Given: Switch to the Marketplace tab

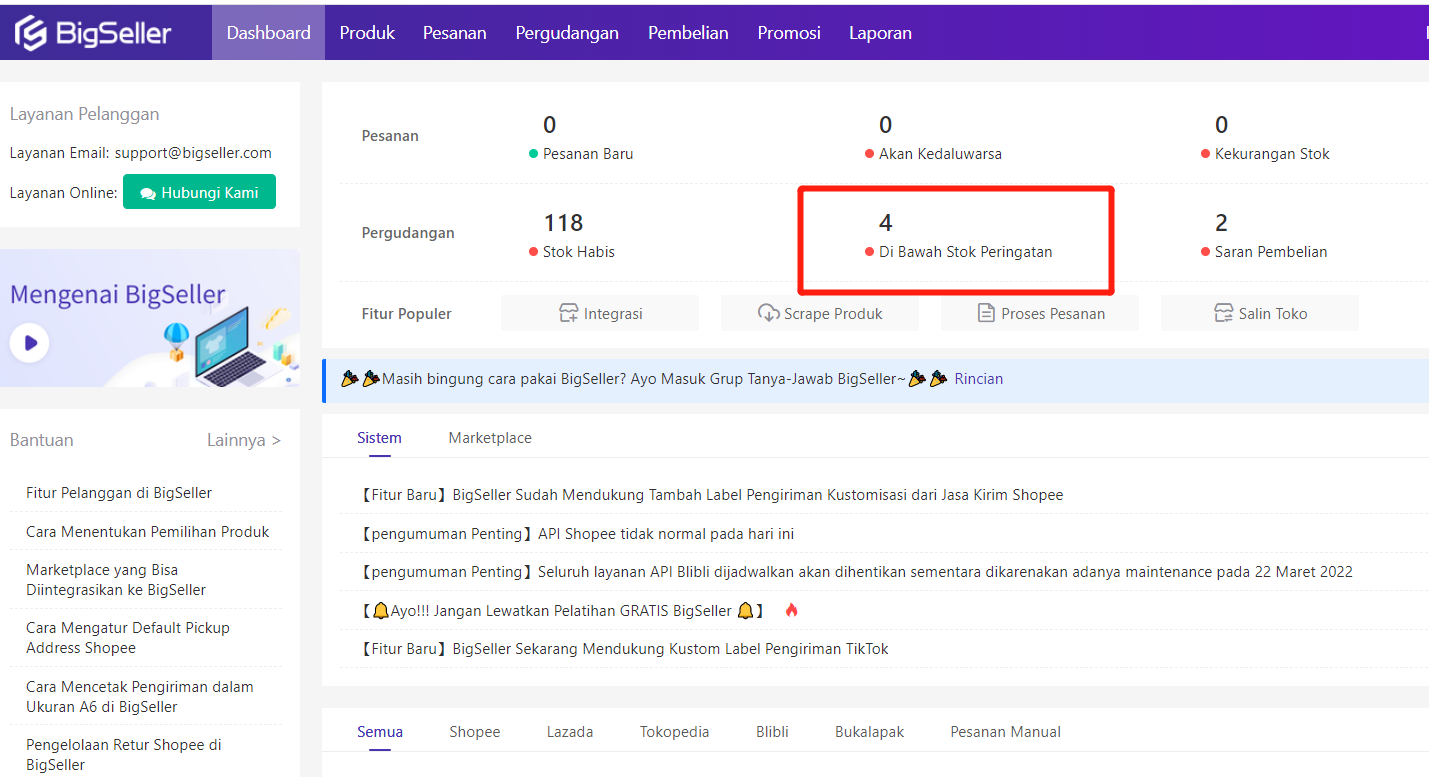Looking at the screenshot, I should [x=490, y=438].
